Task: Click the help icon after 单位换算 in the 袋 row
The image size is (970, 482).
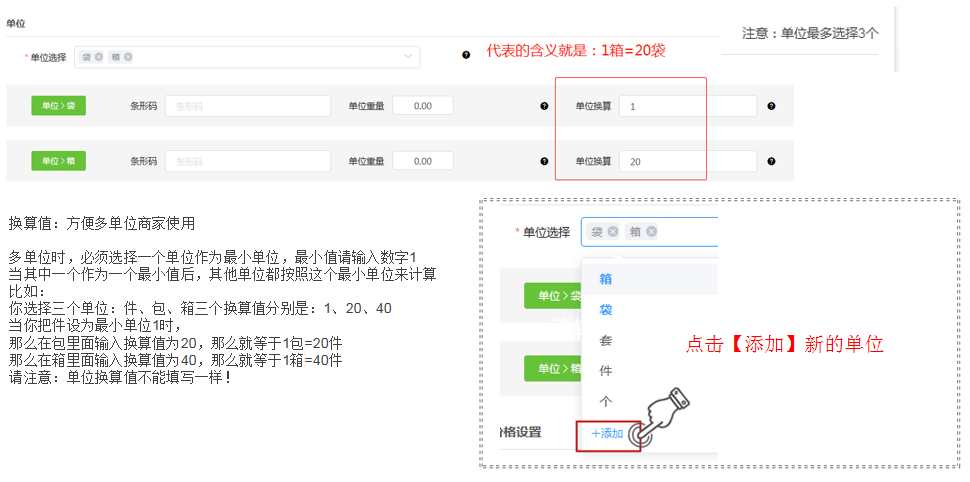Action: pyautogui.click(x=771, y=106)
